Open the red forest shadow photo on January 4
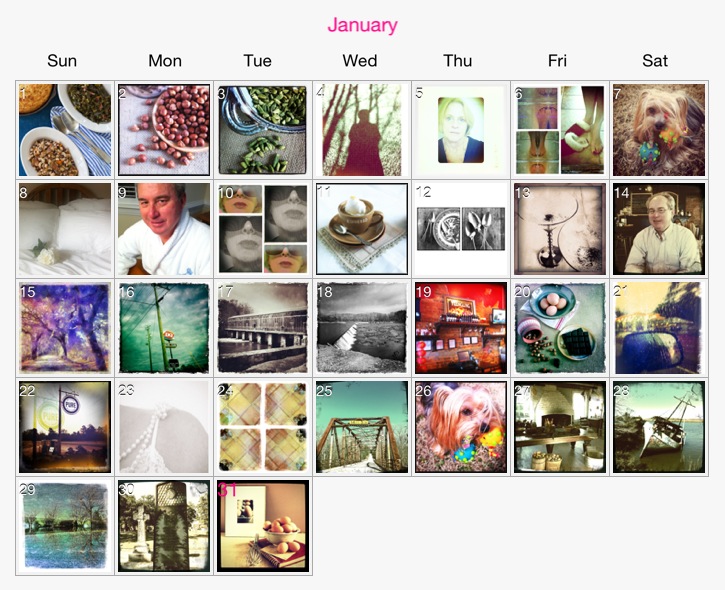 tap(361, 131)
